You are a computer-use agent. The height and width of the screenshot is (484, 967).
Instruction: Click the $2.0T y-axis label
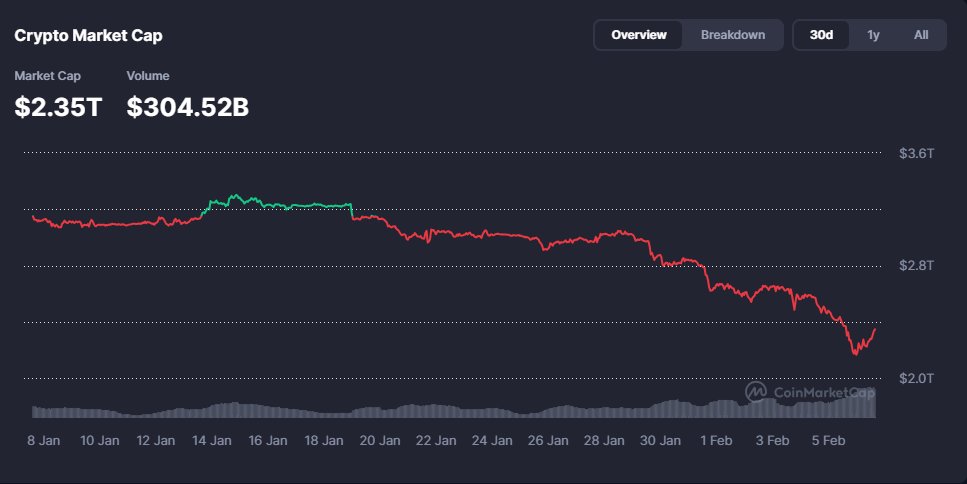pyautogui.click(x=916, y=378)
